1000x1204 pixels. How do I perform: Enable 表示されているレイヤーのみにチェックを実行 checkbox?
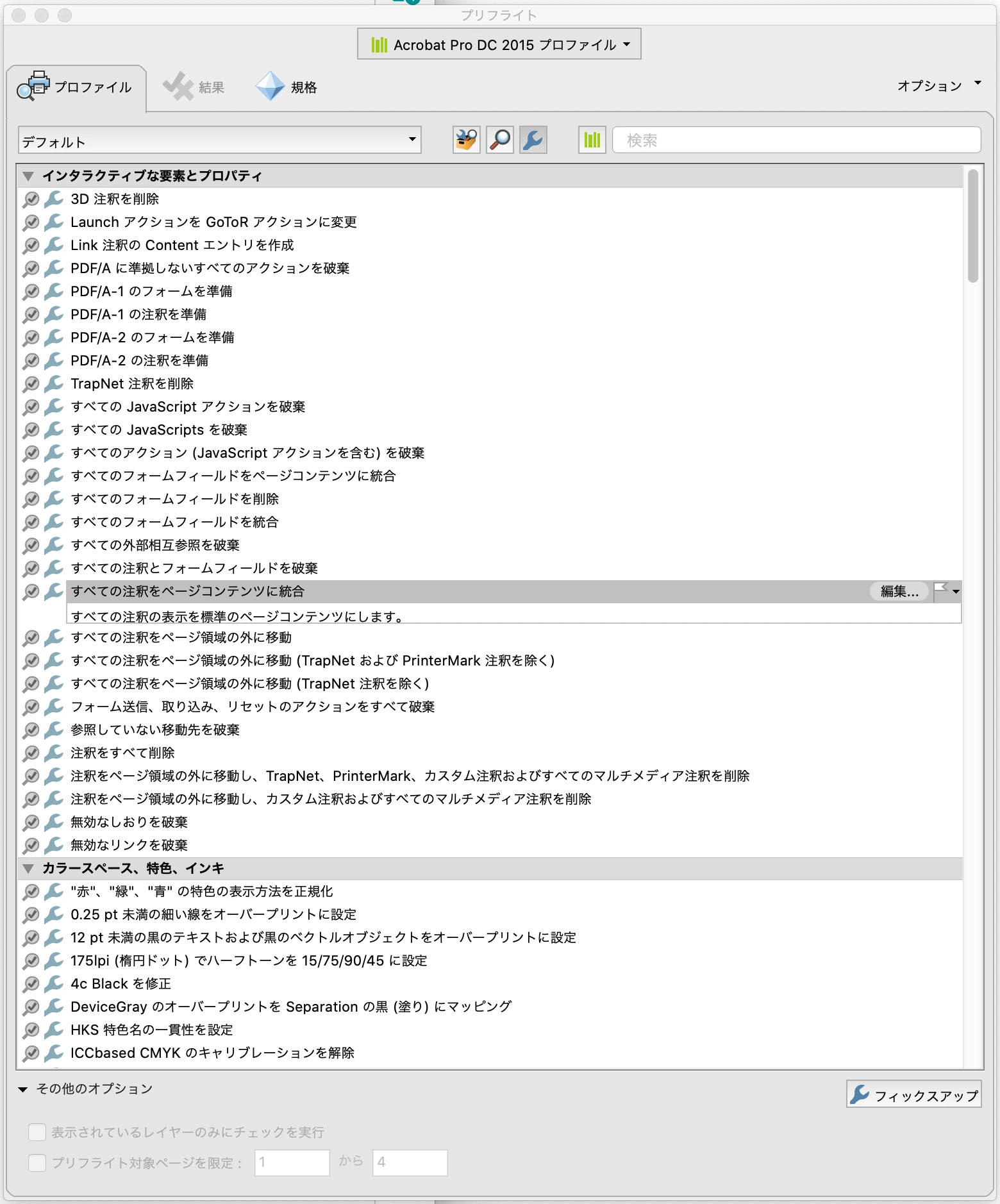(x=37, y=1132)
